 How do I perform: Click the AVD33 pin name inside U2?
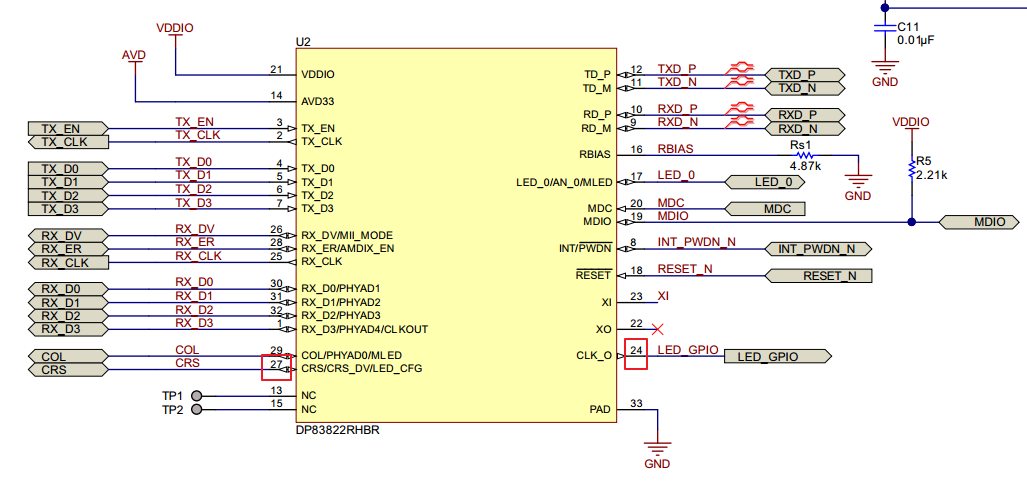(318, 102)
